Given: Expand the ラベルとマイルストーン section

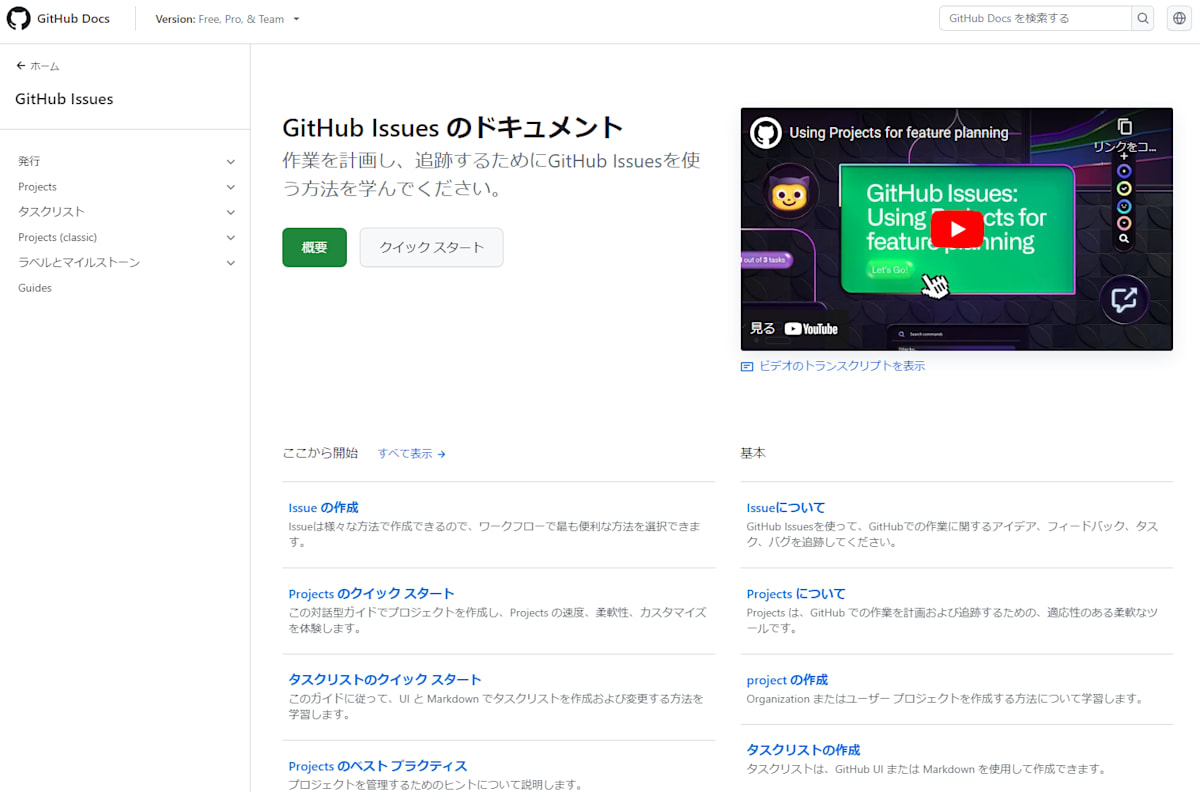Looking at the screenshot, I should coord(230,263).
